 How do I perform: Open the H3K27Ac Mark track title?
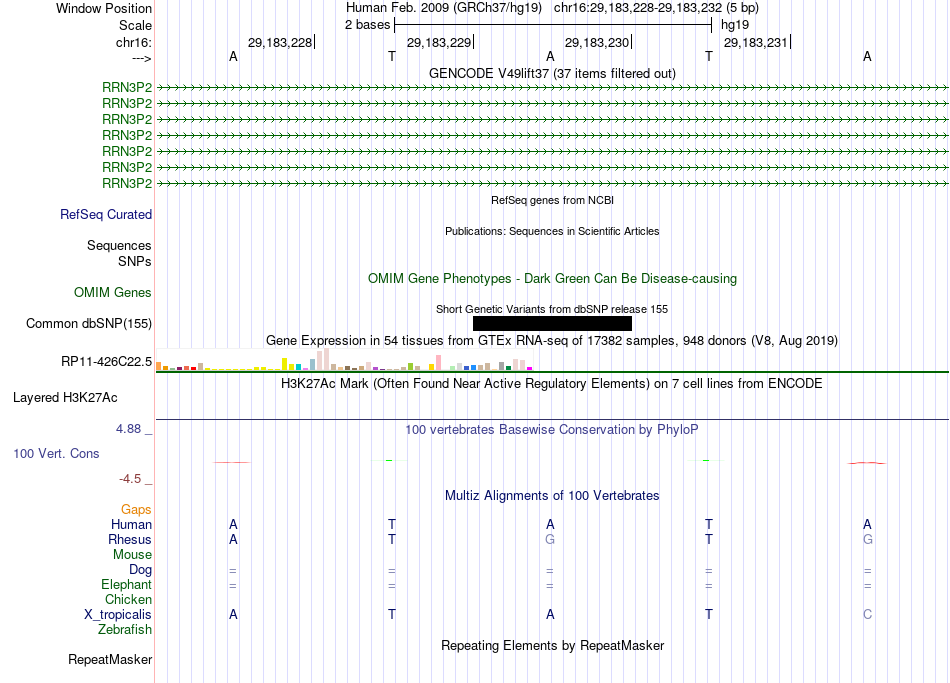552,384
